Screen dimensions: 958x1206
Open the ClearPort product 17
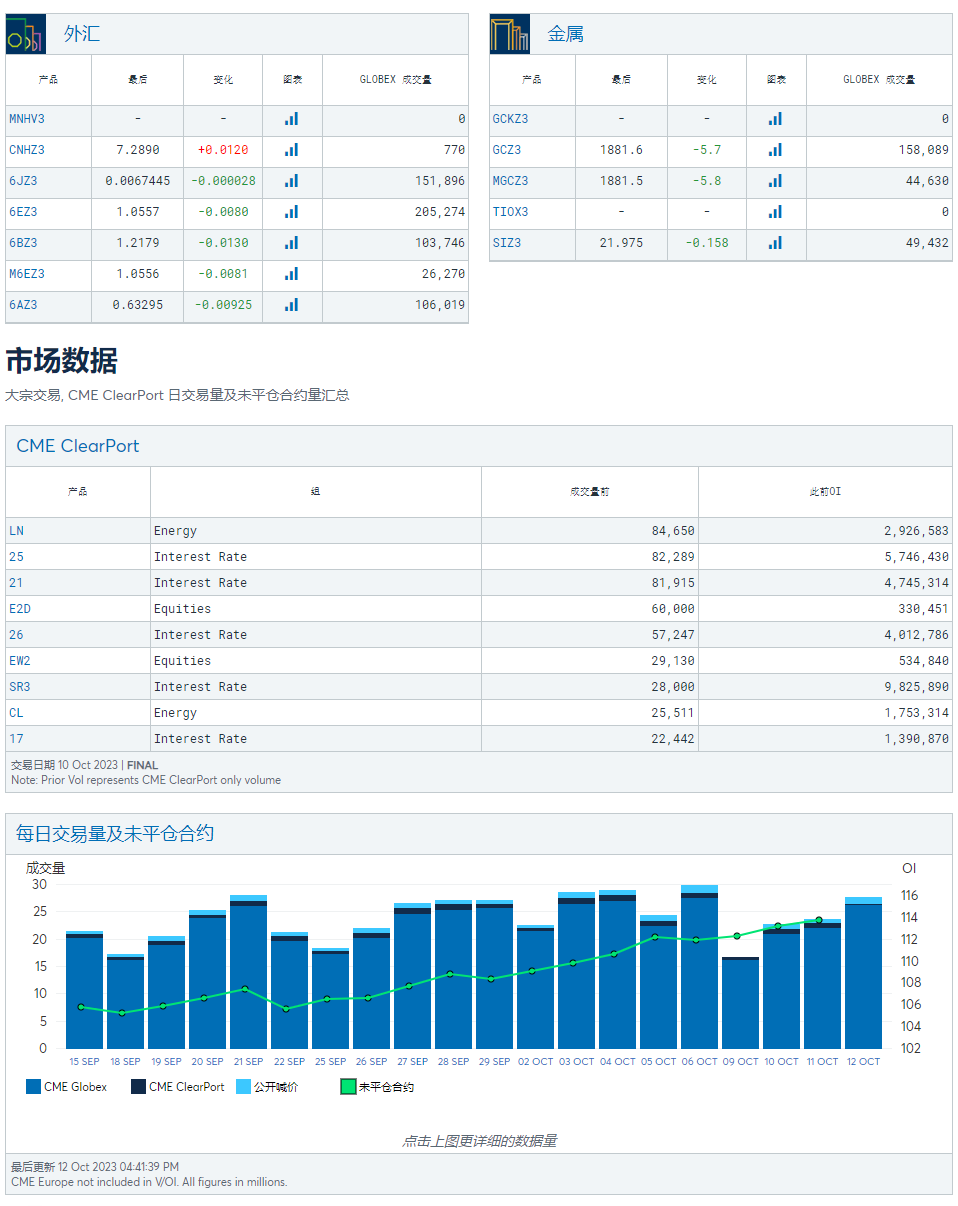tap(16, 739)
